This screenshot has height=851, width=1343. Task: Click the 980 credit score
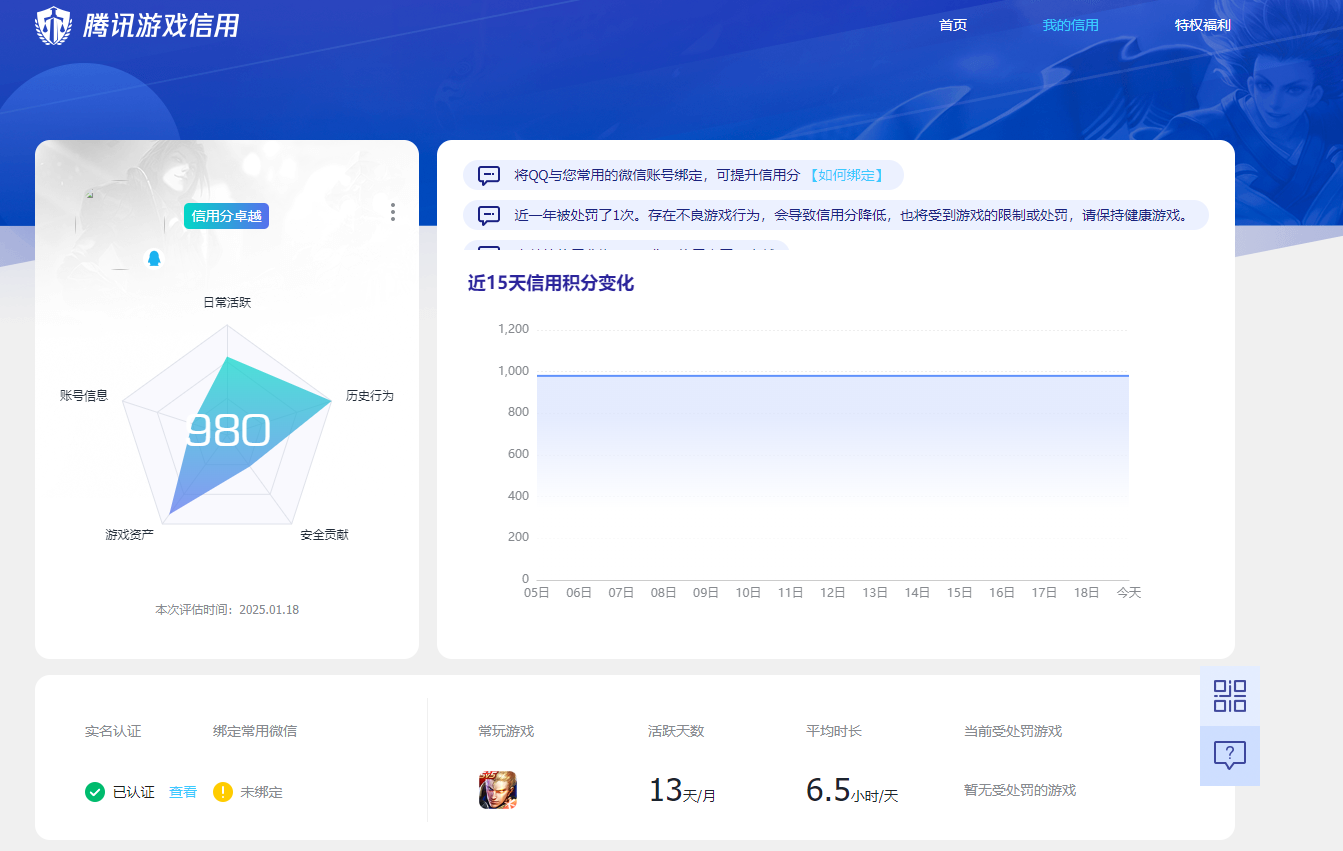click(229, 431)
